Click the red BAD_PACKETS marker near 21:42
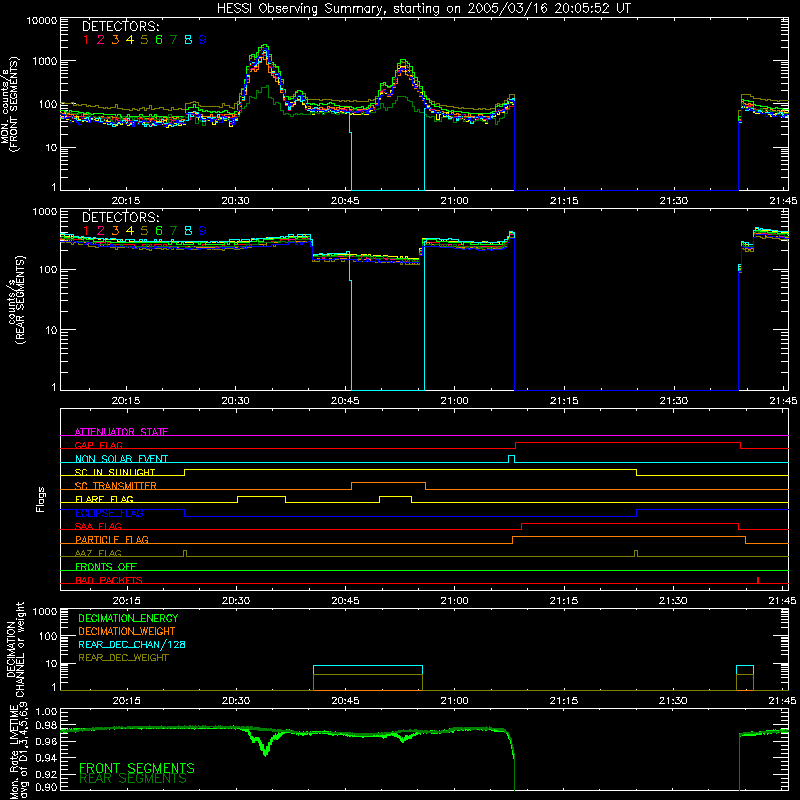The height and width of the screenshot is (800, 800). pyautogui.click(x=758, y=580)
